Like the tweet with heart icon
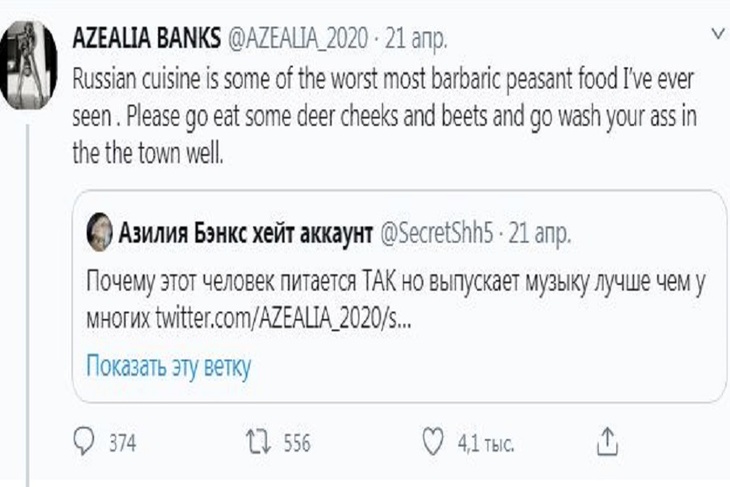730x487 pixels. [431, 441]
